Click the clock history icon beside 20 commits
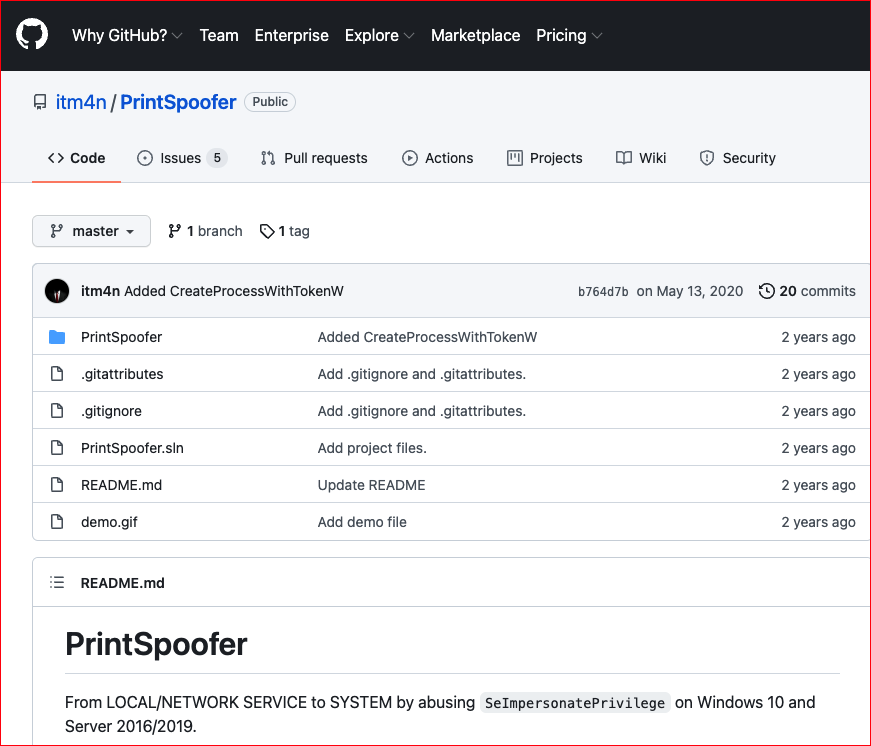Screen dimensions: 871x746 point(767,291)
